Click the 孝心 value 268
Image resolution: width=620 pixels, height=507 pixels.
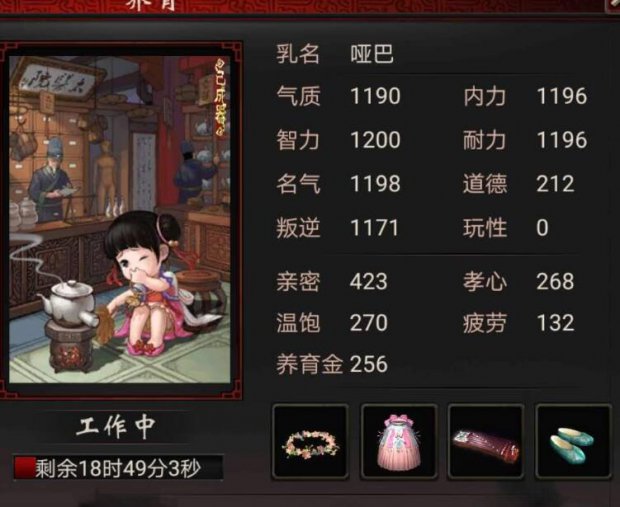(555, 282)
